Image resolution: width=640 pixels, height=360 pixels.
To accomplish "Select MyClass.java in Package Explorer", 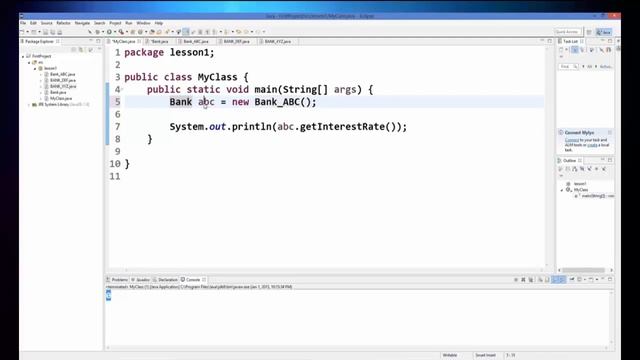I will [x=60, y=98].
